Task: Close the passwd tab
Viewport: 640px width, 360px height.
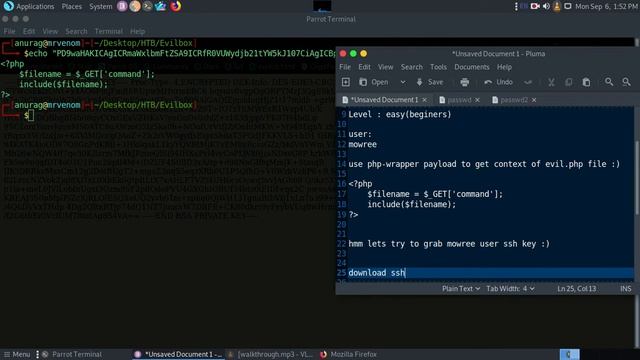Action: click(x=477, y=100)
